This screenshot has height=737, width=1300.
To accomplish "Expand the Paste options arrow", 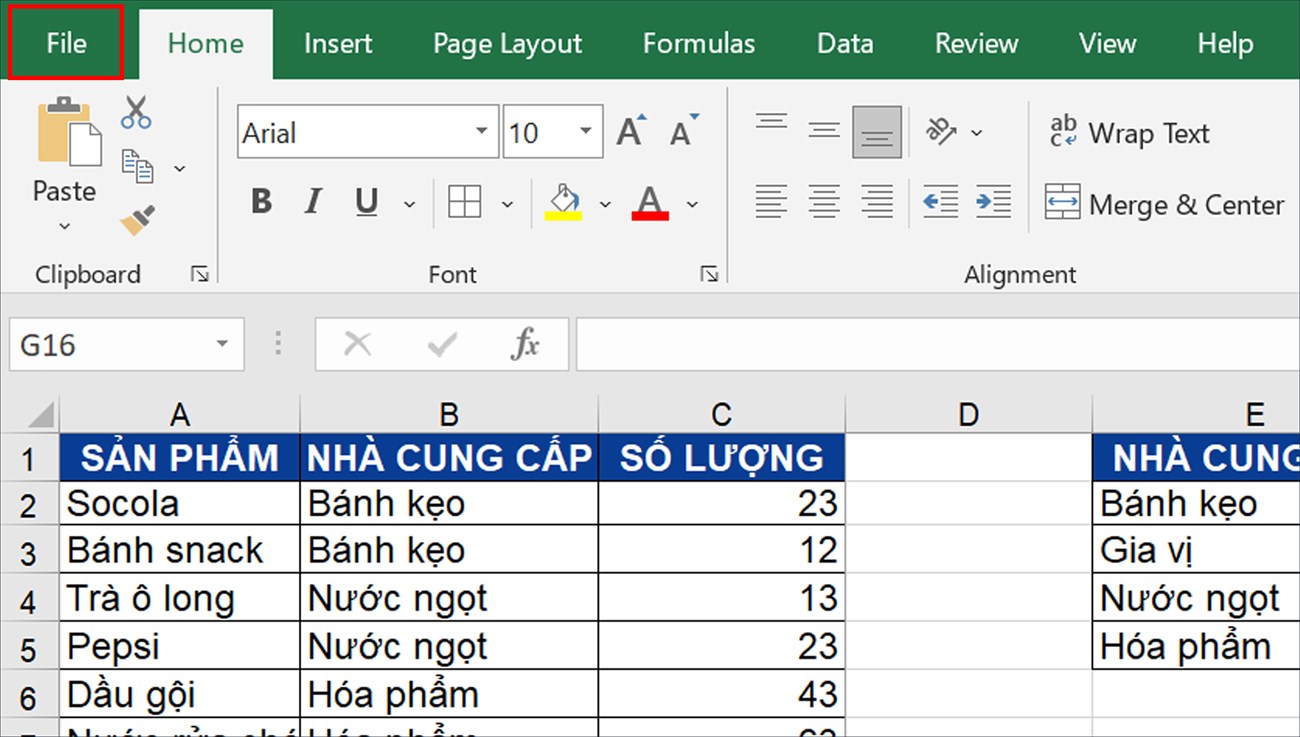I will tap(65, 227).
